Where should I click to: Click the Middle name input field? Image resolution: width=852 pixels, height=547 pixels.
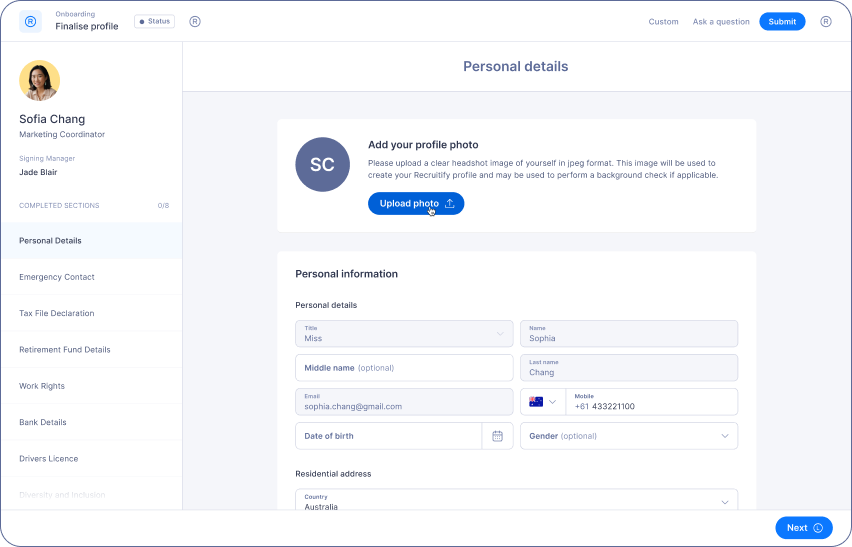(404, 368)
